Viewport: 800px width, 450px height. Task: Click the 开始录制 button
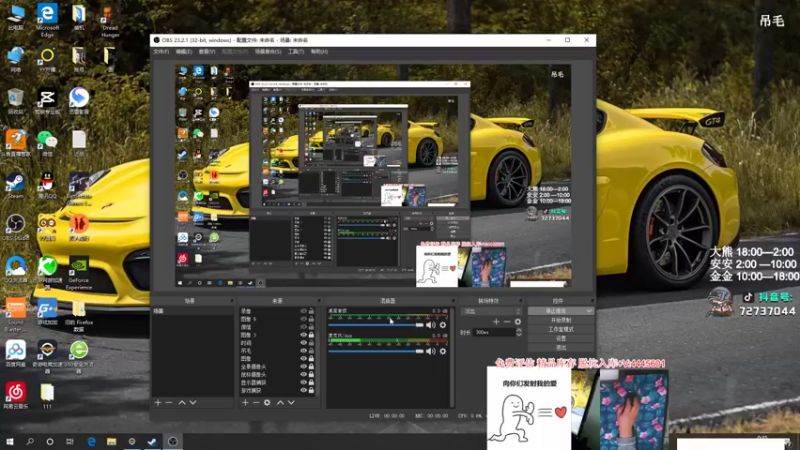(559, 320)
